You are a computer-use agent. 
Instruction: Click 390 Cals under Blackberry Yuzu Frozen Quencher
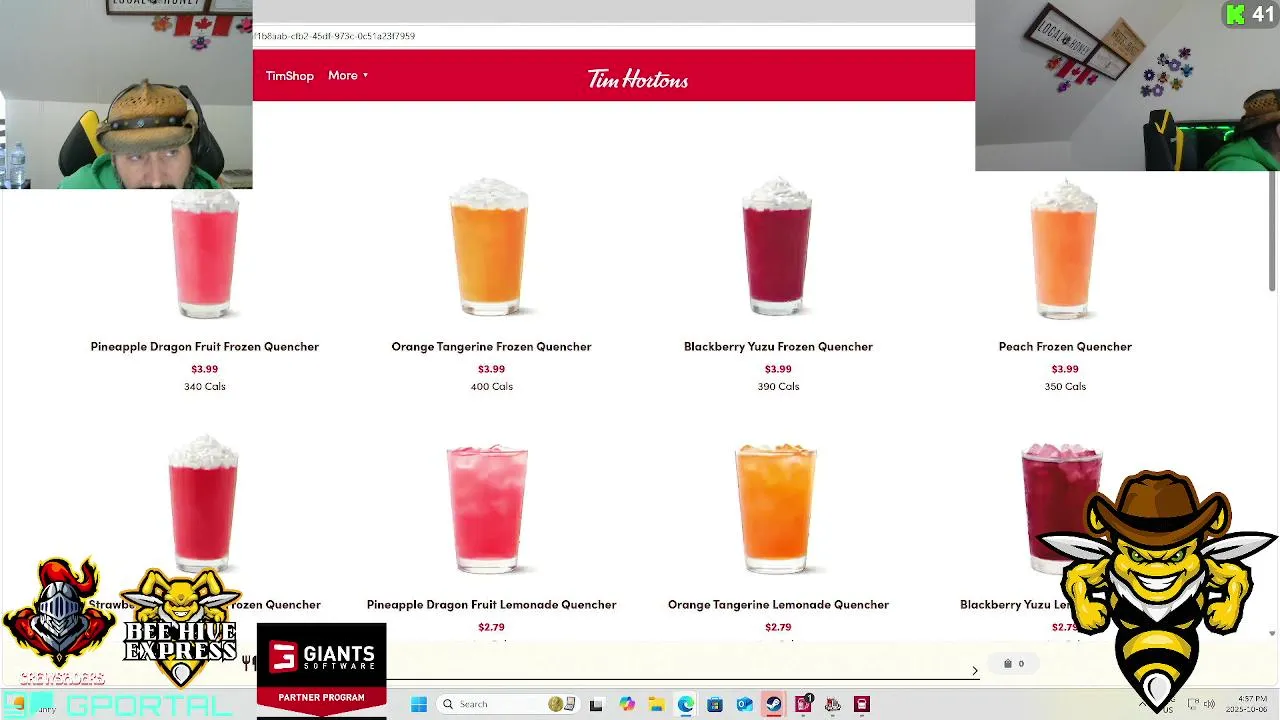pyautogui.click(x=778, y=386)
